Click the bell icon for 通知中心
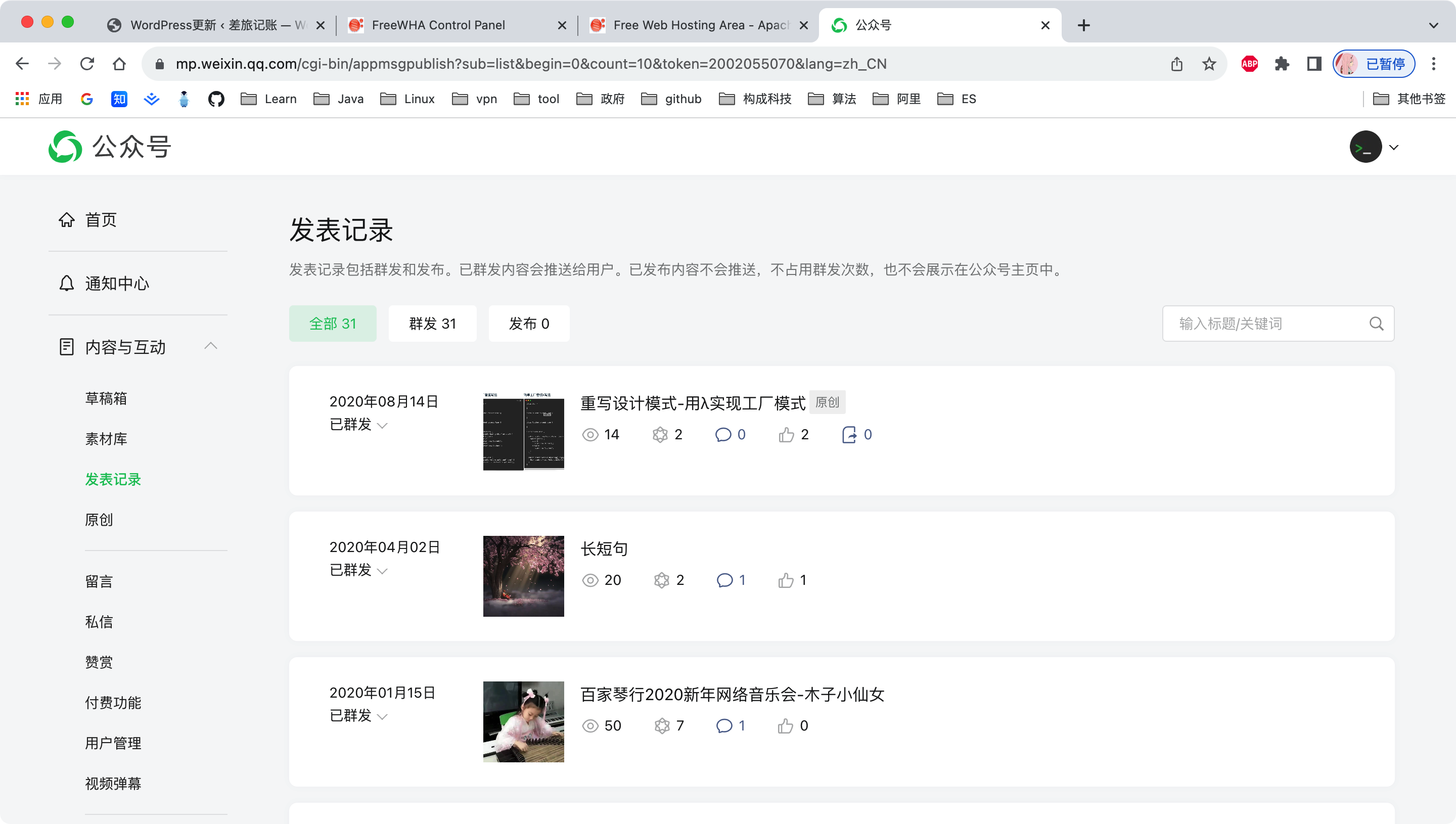 point(66,283)
